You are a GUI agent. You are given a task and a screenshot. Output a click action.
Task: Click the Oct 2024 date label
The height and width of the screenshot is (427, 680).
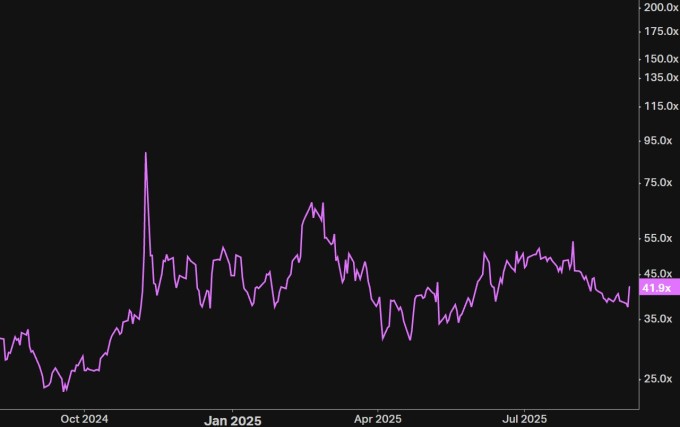pyautogui.click(x=84, y=419)
